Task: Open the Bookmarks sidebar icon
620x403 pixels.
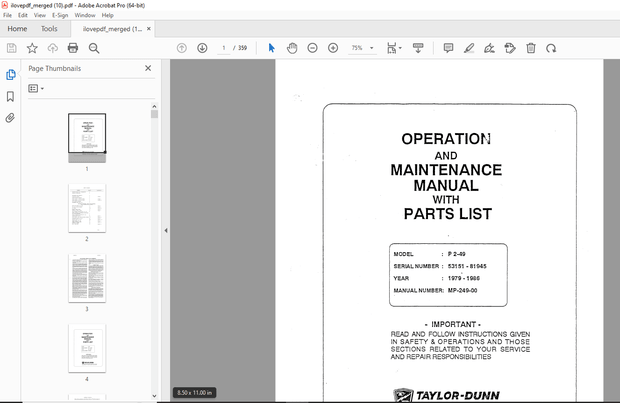Action: (x=10, y=96)
